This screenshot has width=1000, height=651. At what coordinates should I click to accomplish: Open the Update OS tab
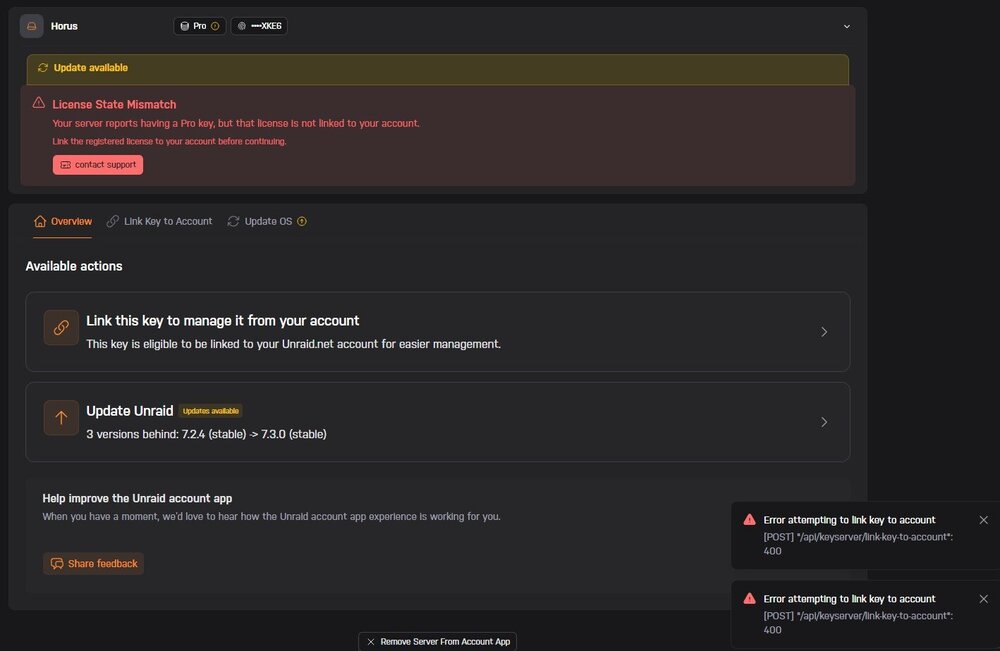coord(267,221)
